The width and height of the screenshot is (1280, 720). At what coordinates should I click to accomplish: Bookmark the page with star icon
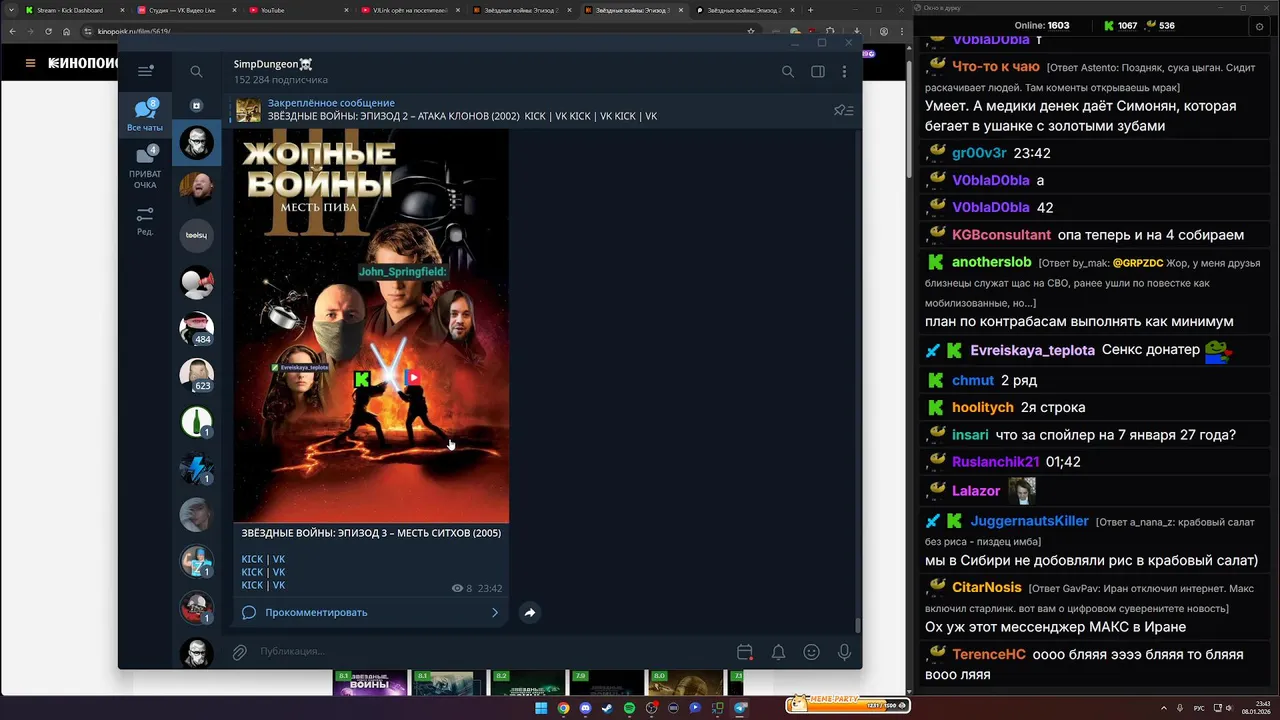pyautogui.click(x=751, y=31)
